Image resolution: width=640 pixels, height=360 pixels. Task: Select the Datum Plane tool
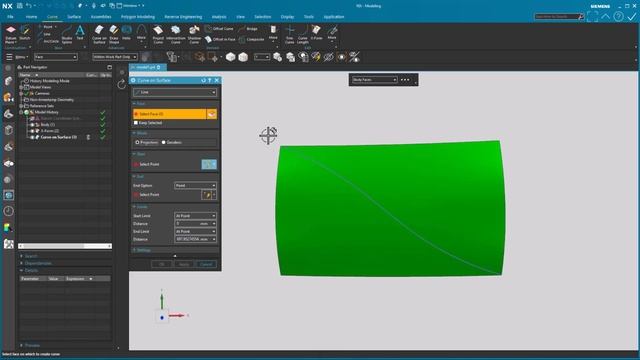click(11, 34)
